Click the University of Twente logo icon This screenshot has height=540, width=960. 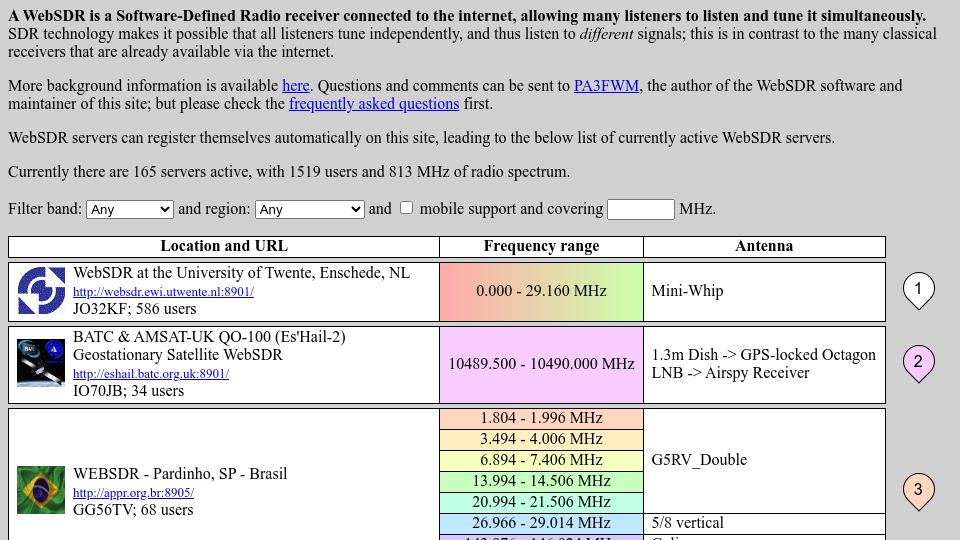[41, 291]
